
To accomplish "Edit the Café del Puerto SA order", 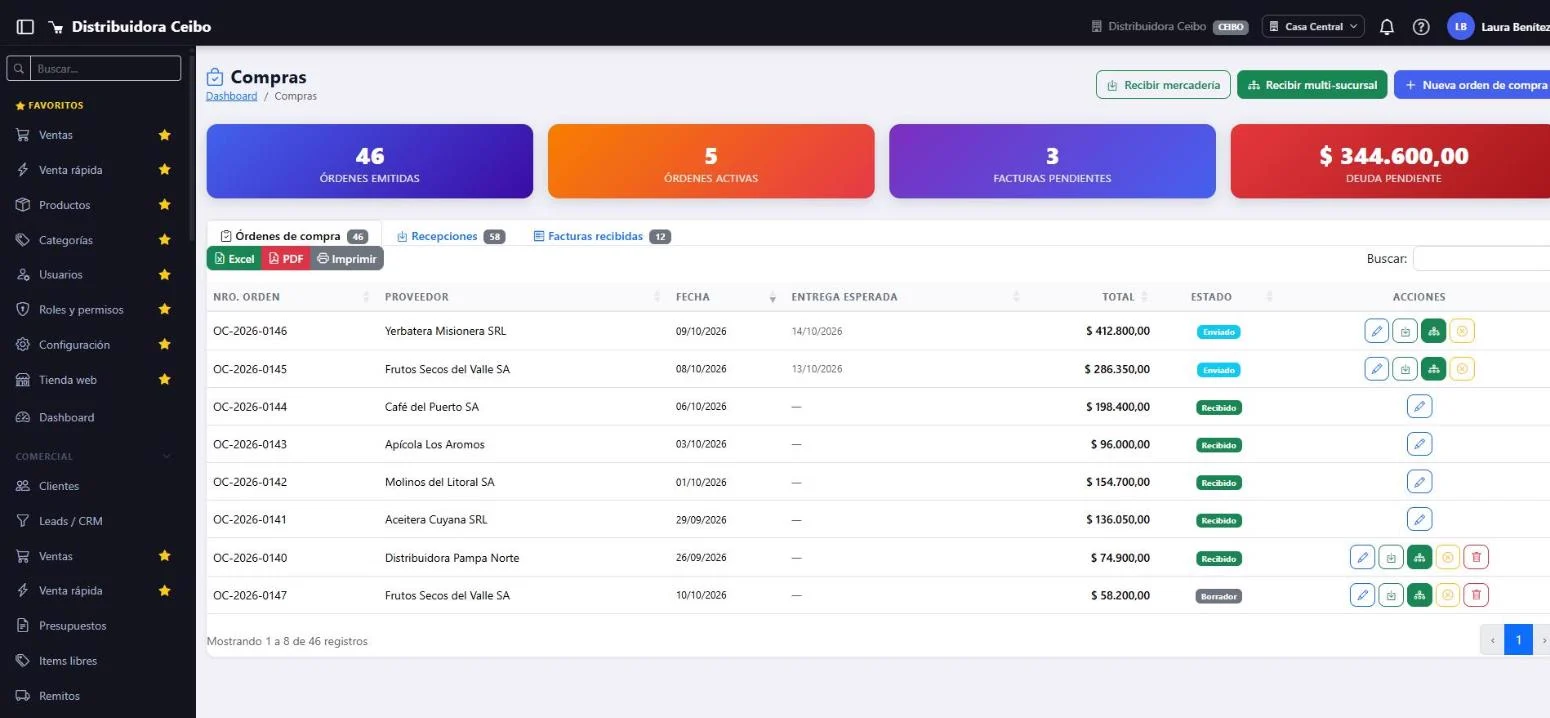I will [x=1419, y=406].
